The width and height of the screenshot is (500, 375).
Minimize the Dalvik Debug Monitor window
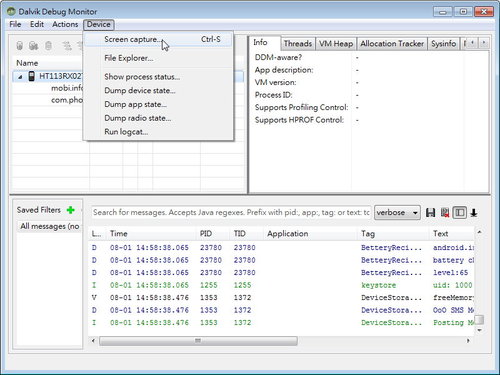pos(443,12)
